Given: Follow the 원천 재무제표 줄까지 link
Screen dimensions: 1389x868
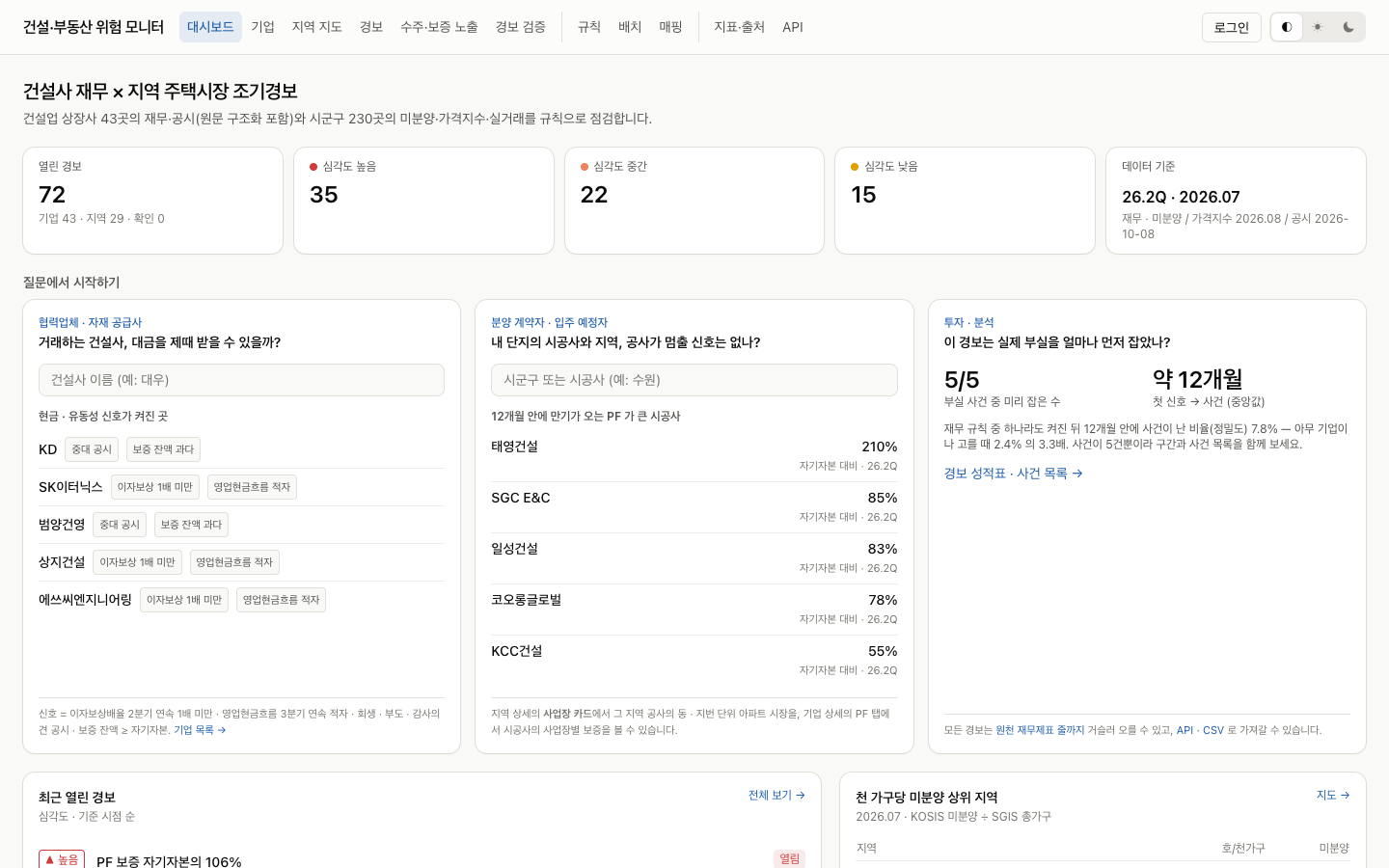Looking at the screenshot, I should coord(1040,730).
